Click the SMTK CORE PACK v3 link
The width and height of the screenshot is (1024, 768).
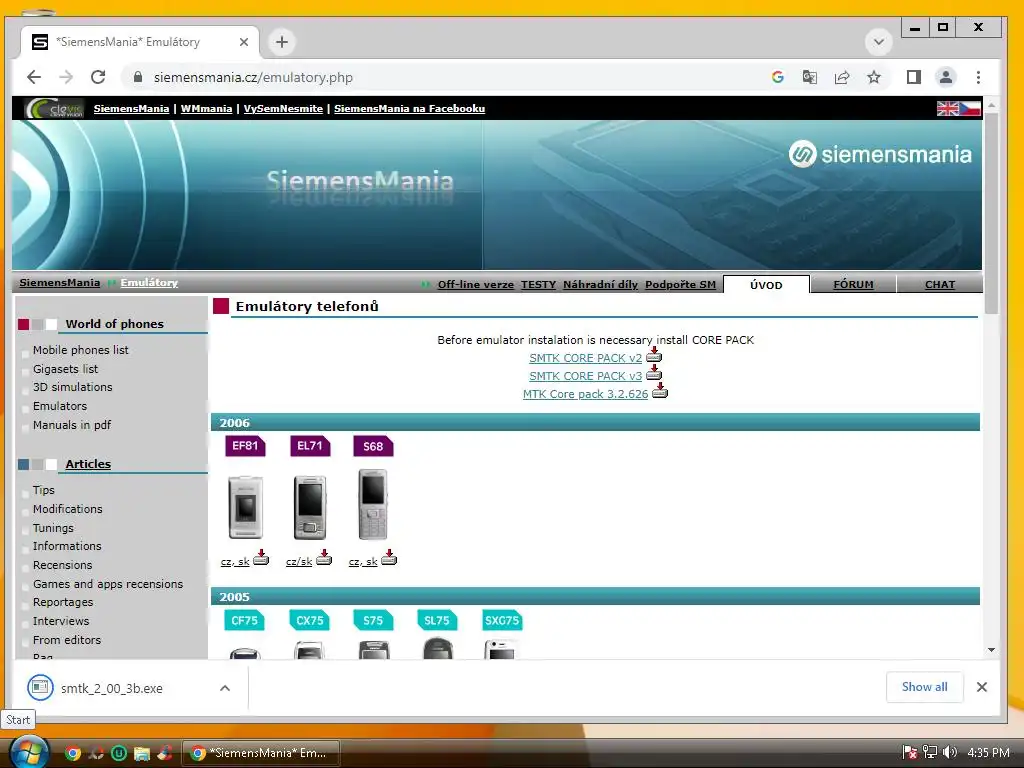point(585,376)
